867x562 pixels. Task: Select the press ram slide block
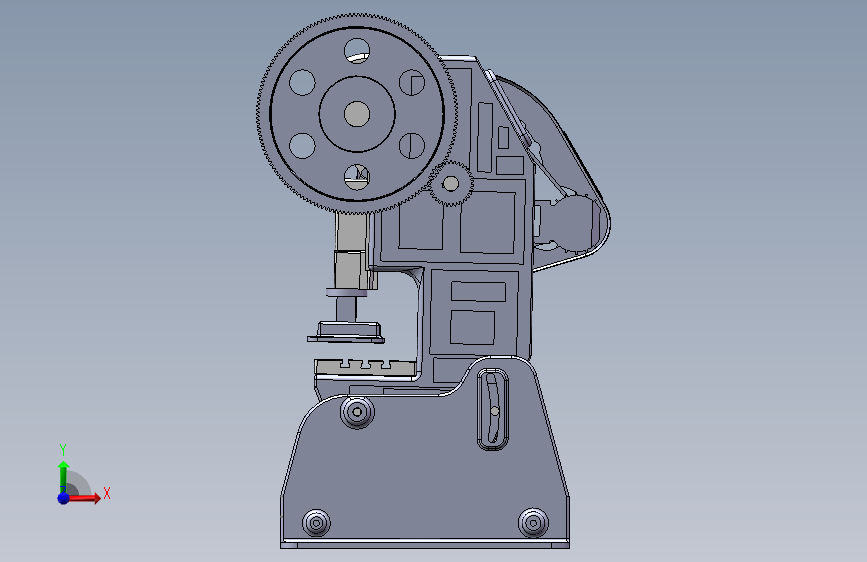coord(351,270)
